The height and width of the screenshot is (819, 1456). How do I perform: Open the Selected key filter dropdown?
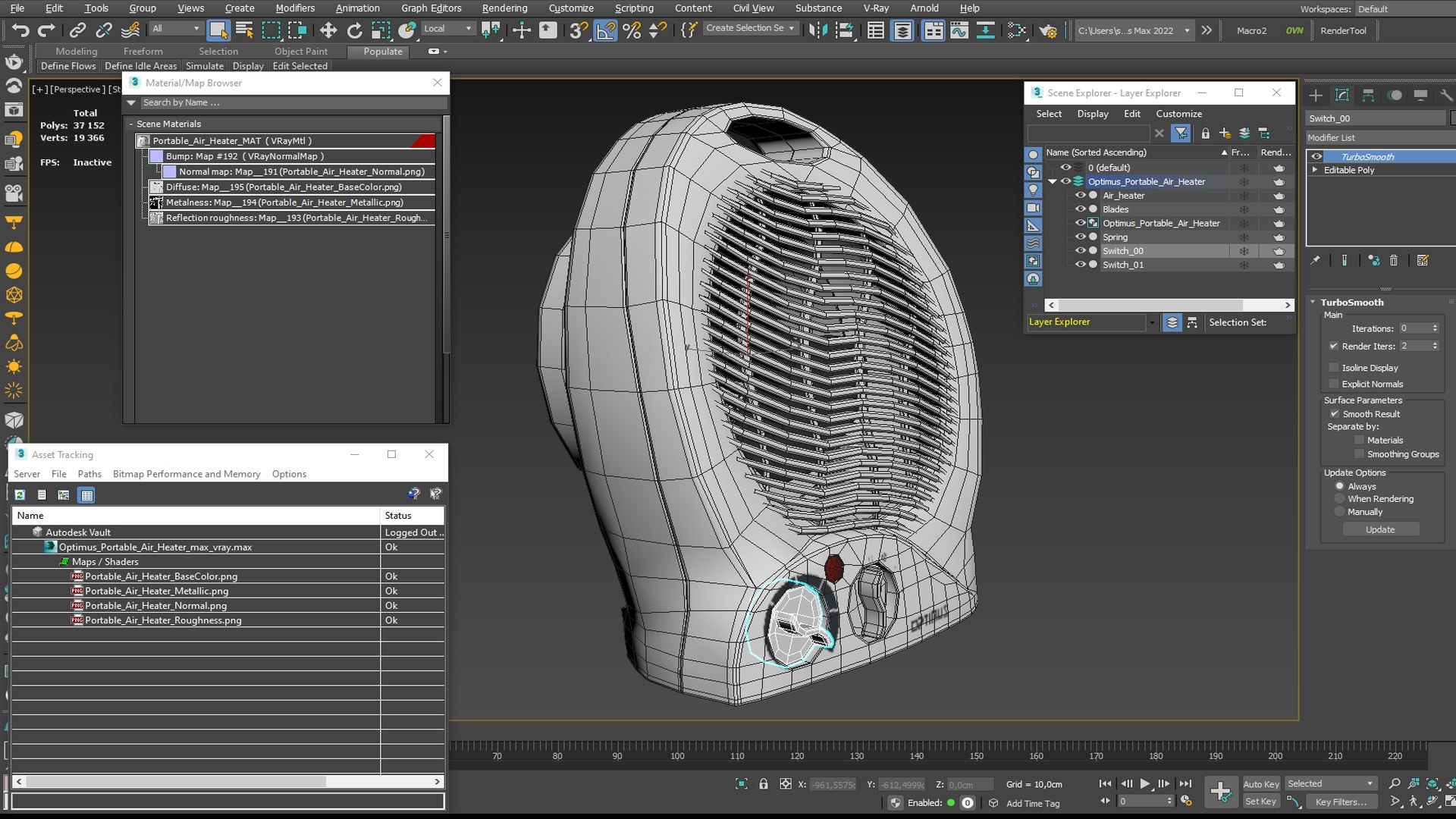1331,783
